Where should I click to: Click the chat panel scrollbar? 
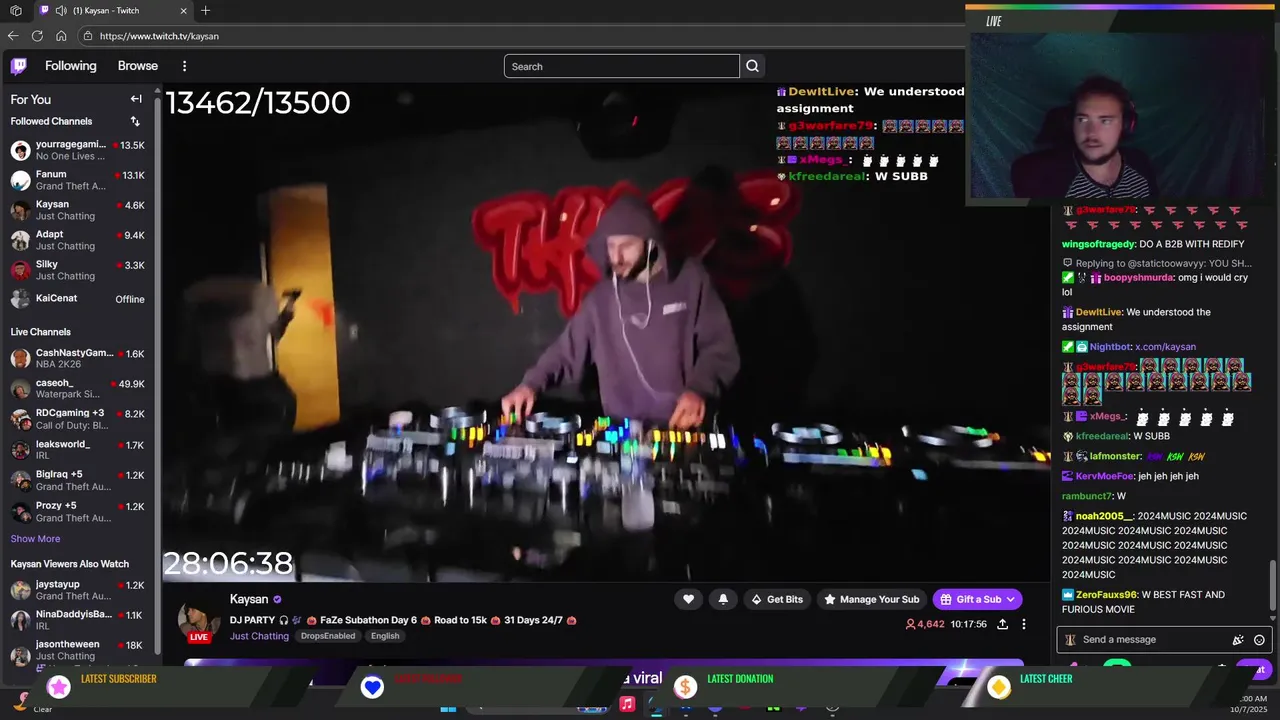pyautogui.click(x=1273, y=584)
